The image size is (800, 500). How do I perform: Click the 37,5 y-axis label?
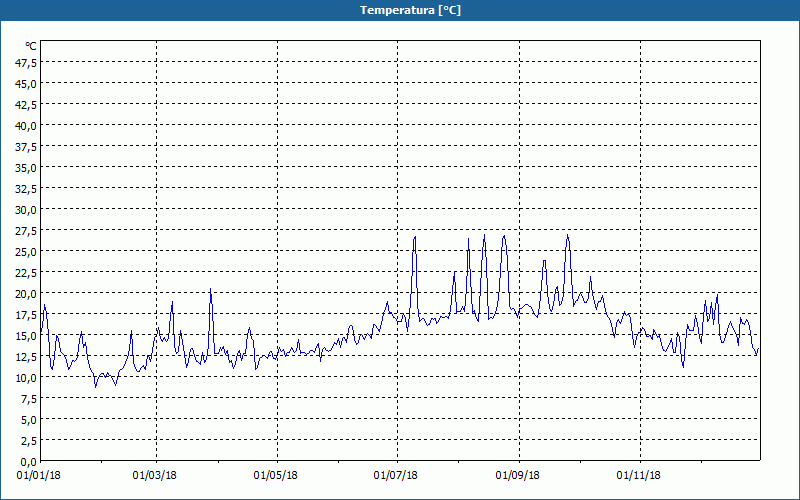(x=27, y=147)
